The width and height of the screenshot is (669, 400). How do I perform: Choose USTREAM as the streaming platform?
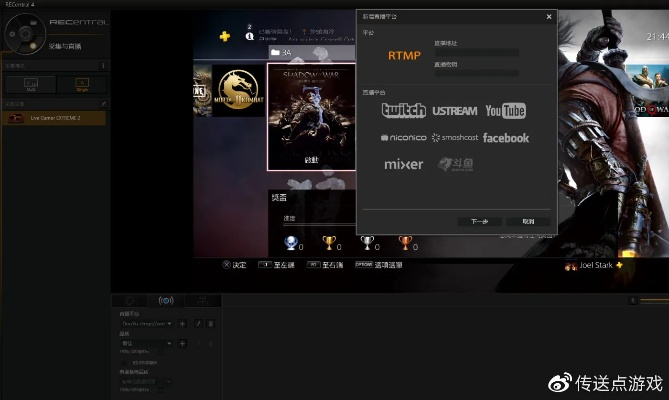point(455,110)
